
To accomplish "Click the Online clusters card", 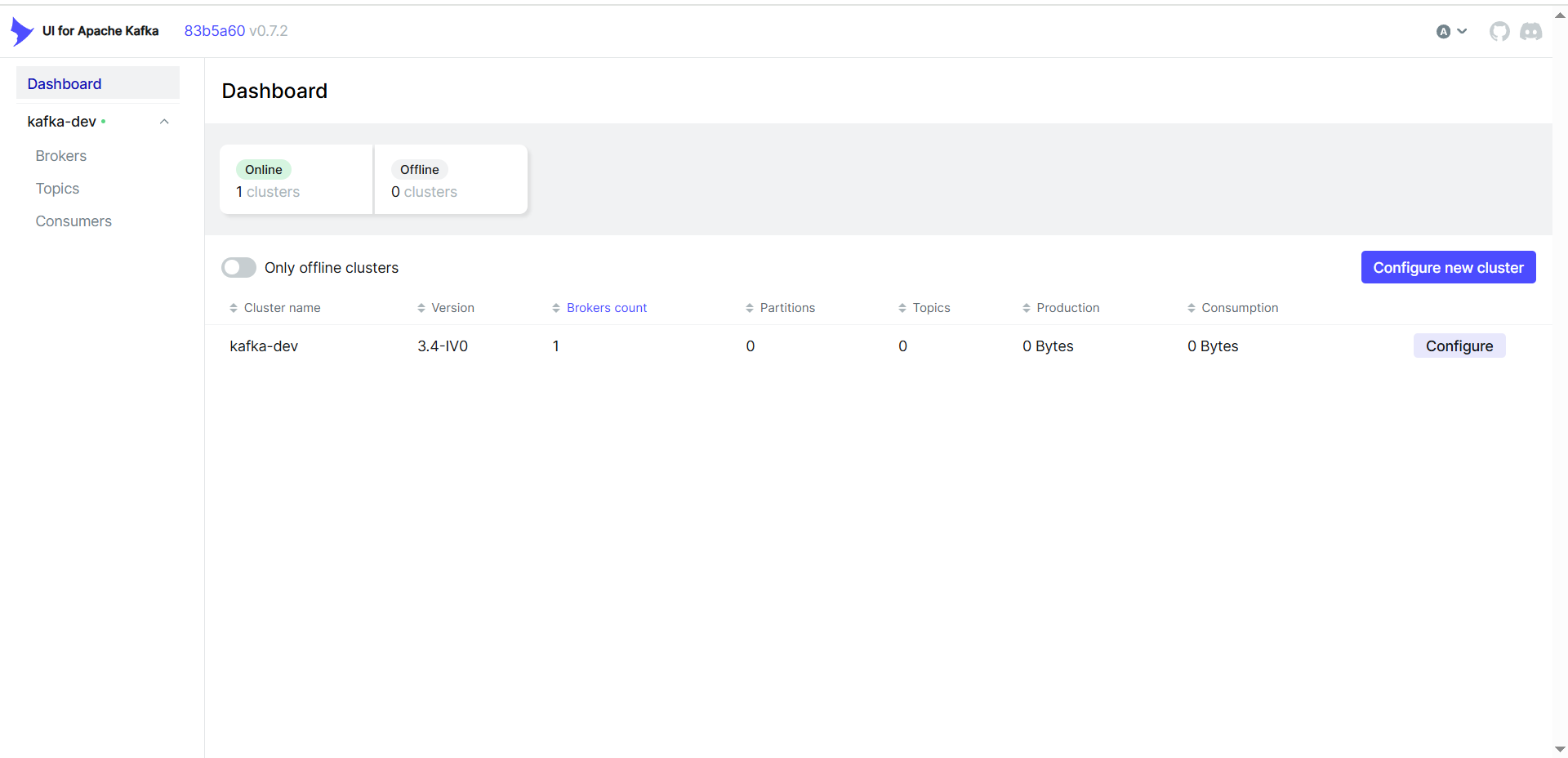I will click(x=296, y=180).
